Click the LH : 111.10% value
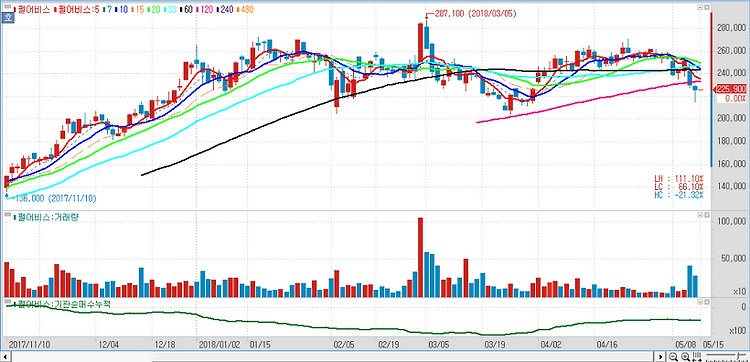The image size is (750, 362). pos(679,178)
